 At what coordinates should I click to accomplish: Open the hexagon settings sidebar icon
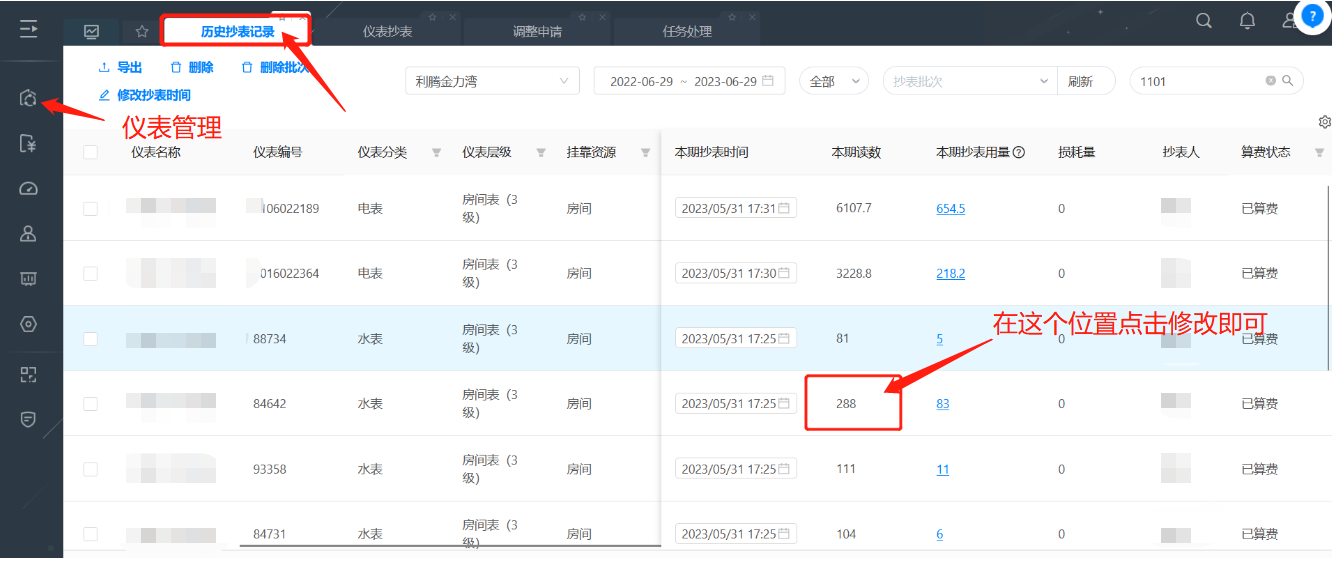click(29, 324)
